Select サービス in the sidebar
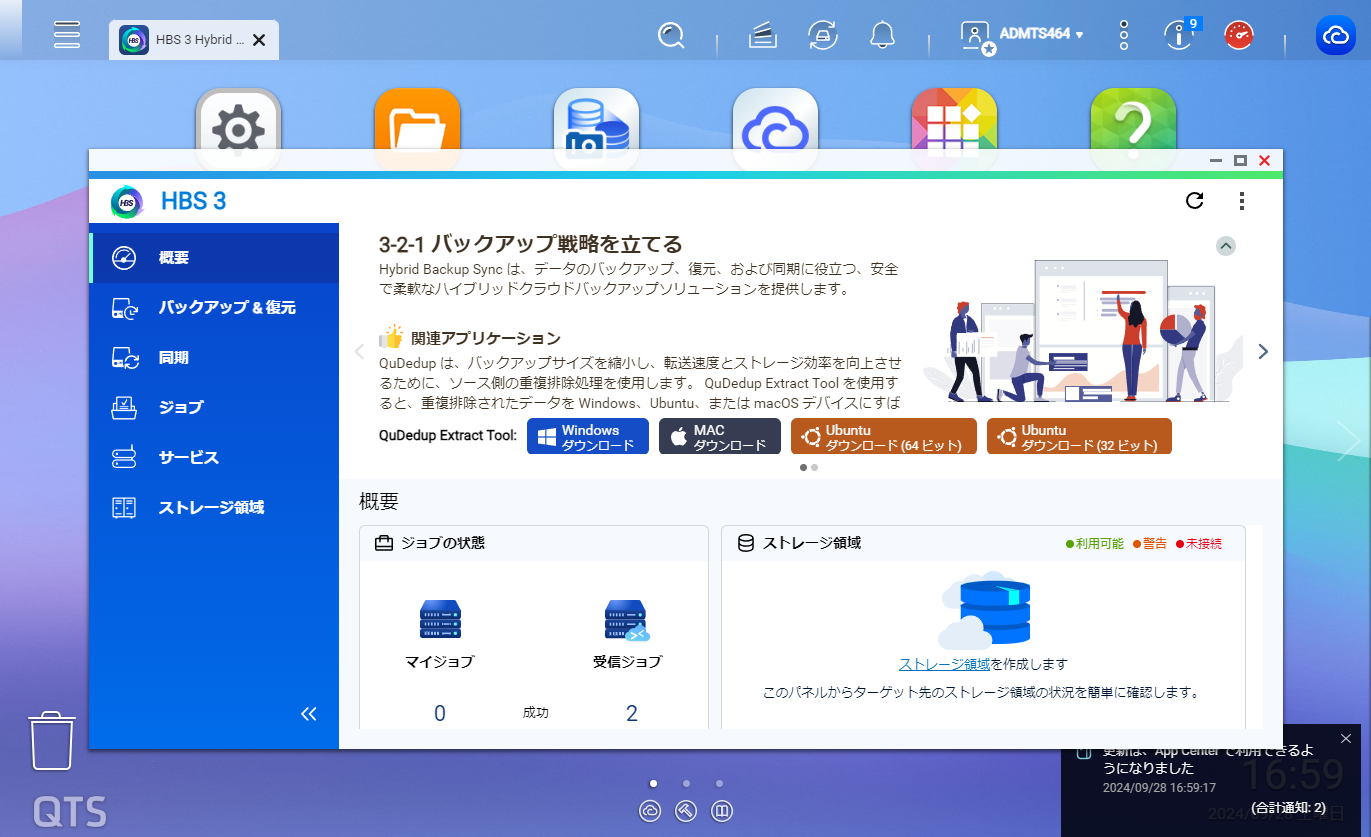 pyautogui.click(x=214, y=458)
